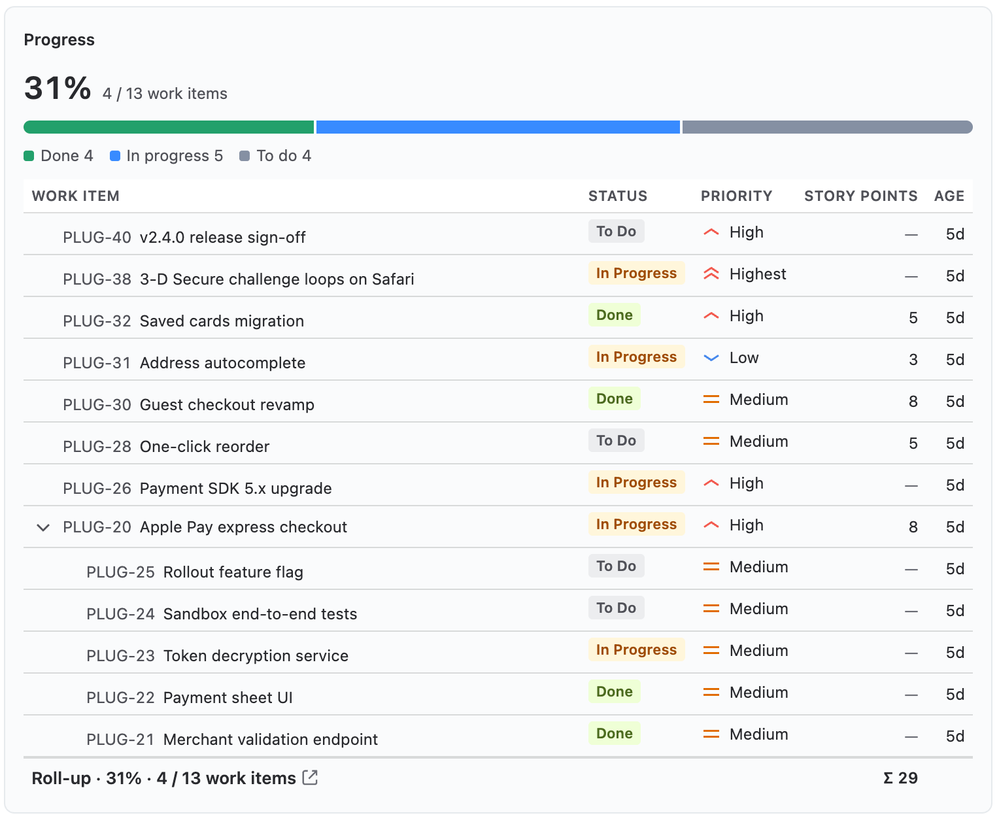999x819 pixels.
Task: Open the PLUG-30 issue key link
Action: [97, 405]
